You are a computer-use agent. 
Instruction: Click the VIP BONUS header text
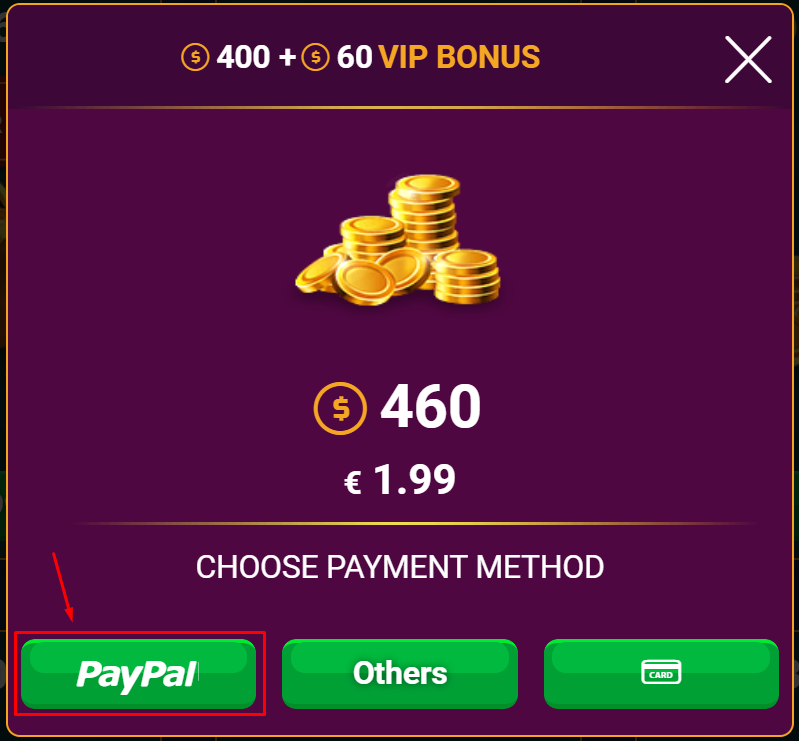459,57
